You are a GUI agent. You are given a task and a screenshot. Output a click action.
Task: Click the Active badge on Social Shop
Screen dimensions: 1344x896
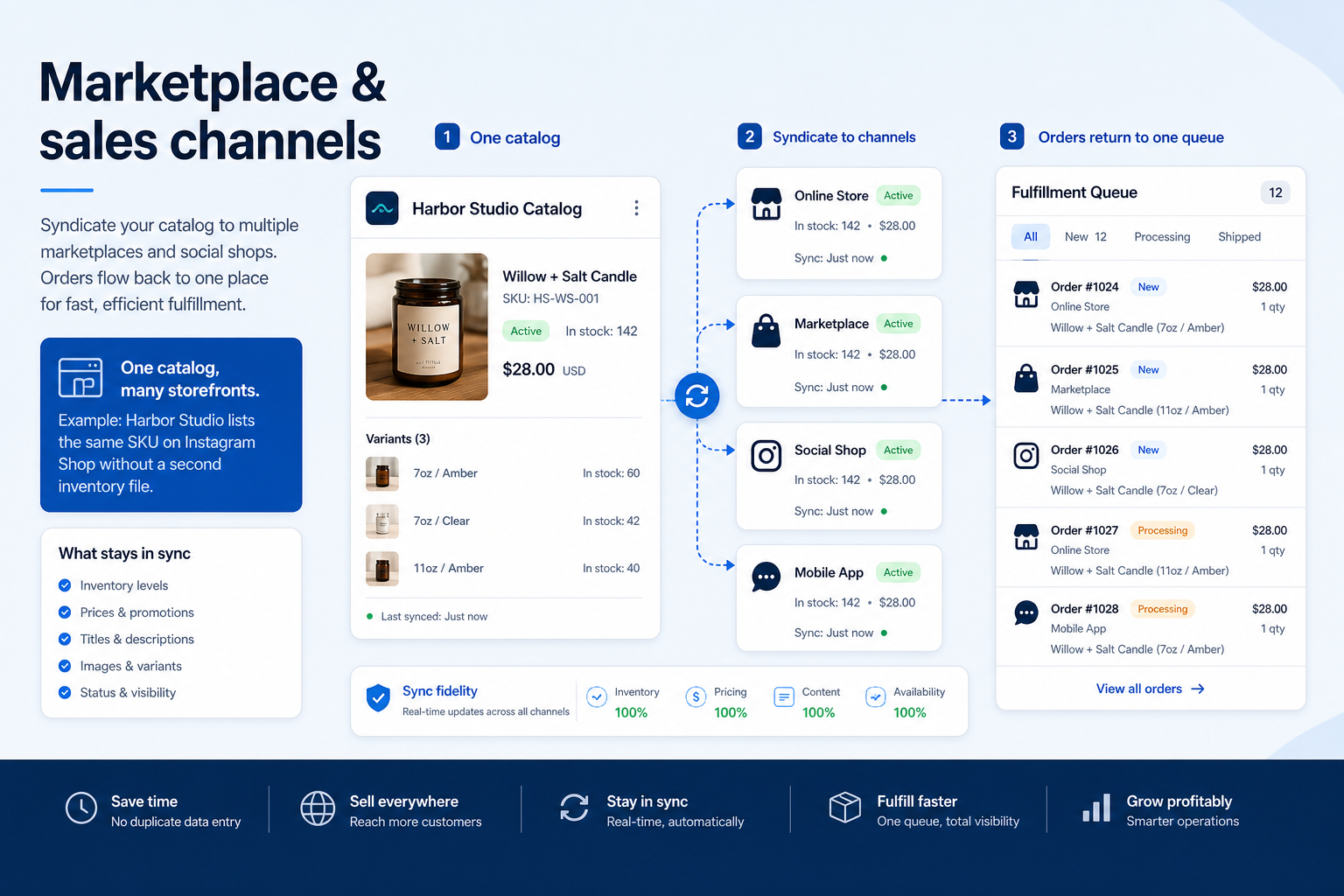pyautogui.click(x=898, y=450)
